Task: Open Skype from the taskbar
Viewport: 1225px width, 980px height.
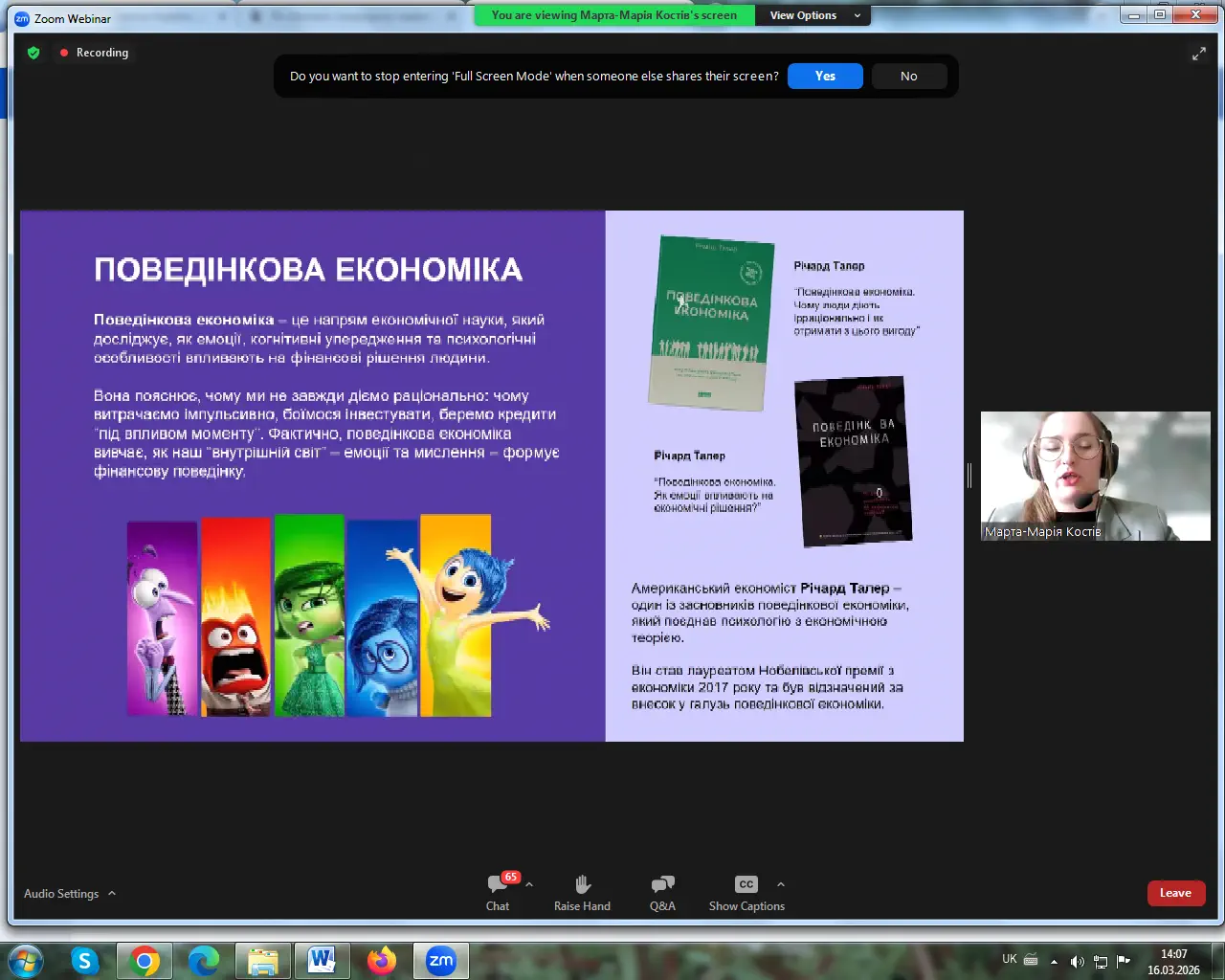Action: [85, 960]
